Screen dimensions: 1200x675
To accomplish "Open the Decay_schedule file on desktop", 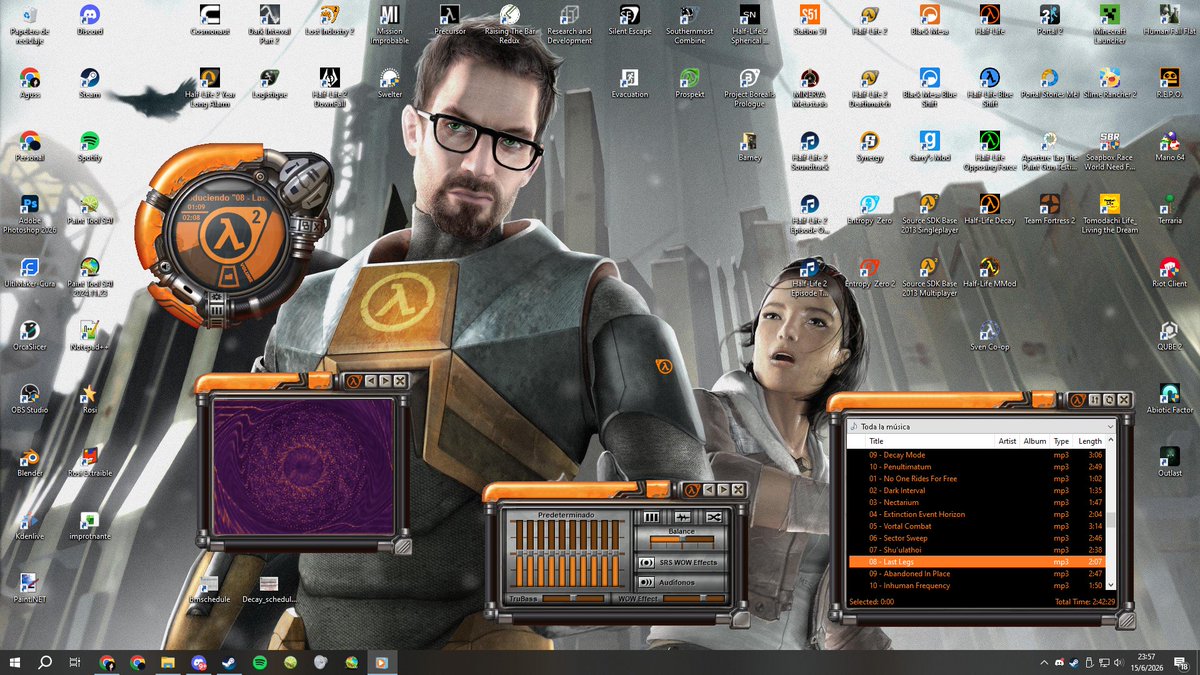I will click(x=269, y=588).
